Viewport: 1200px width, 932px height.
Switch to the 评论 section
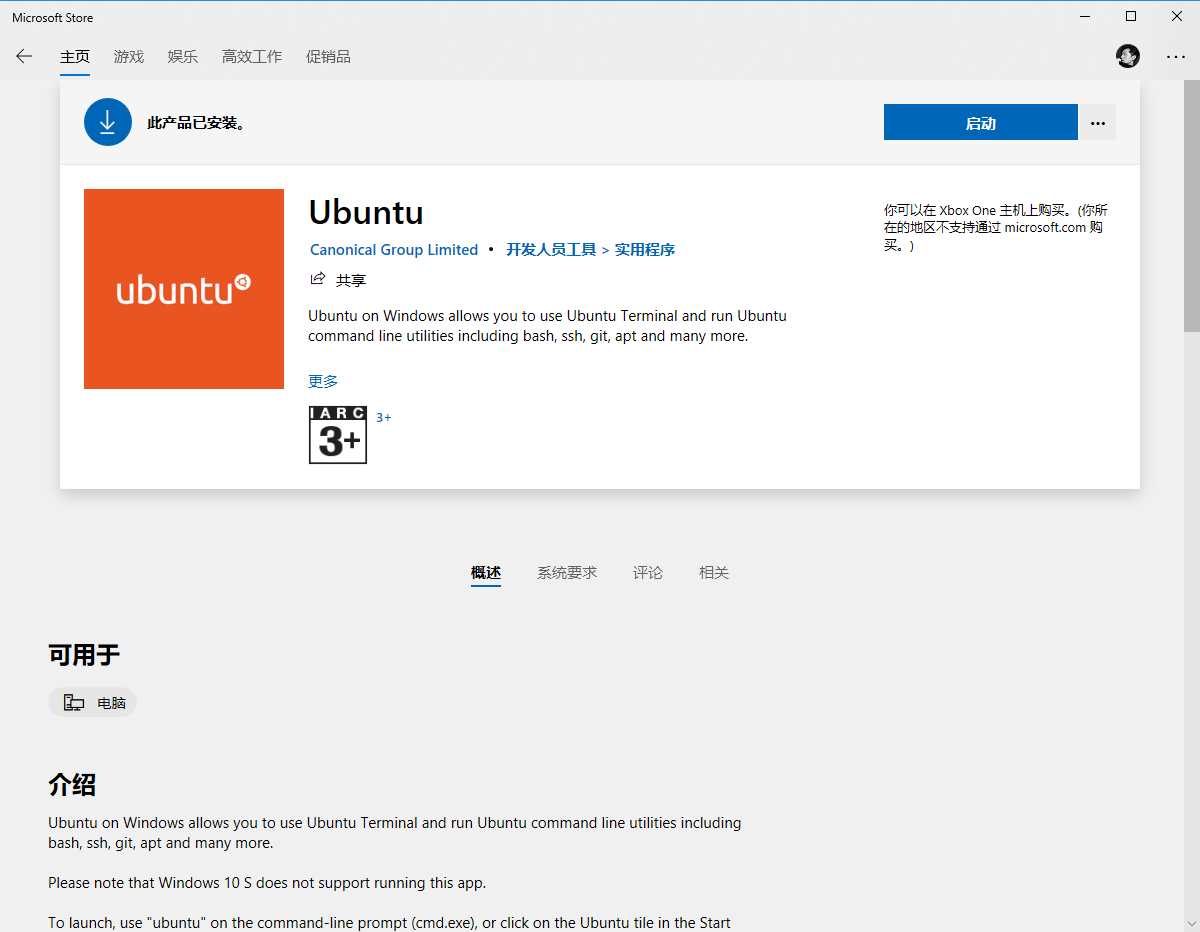(x=648, y=573)
